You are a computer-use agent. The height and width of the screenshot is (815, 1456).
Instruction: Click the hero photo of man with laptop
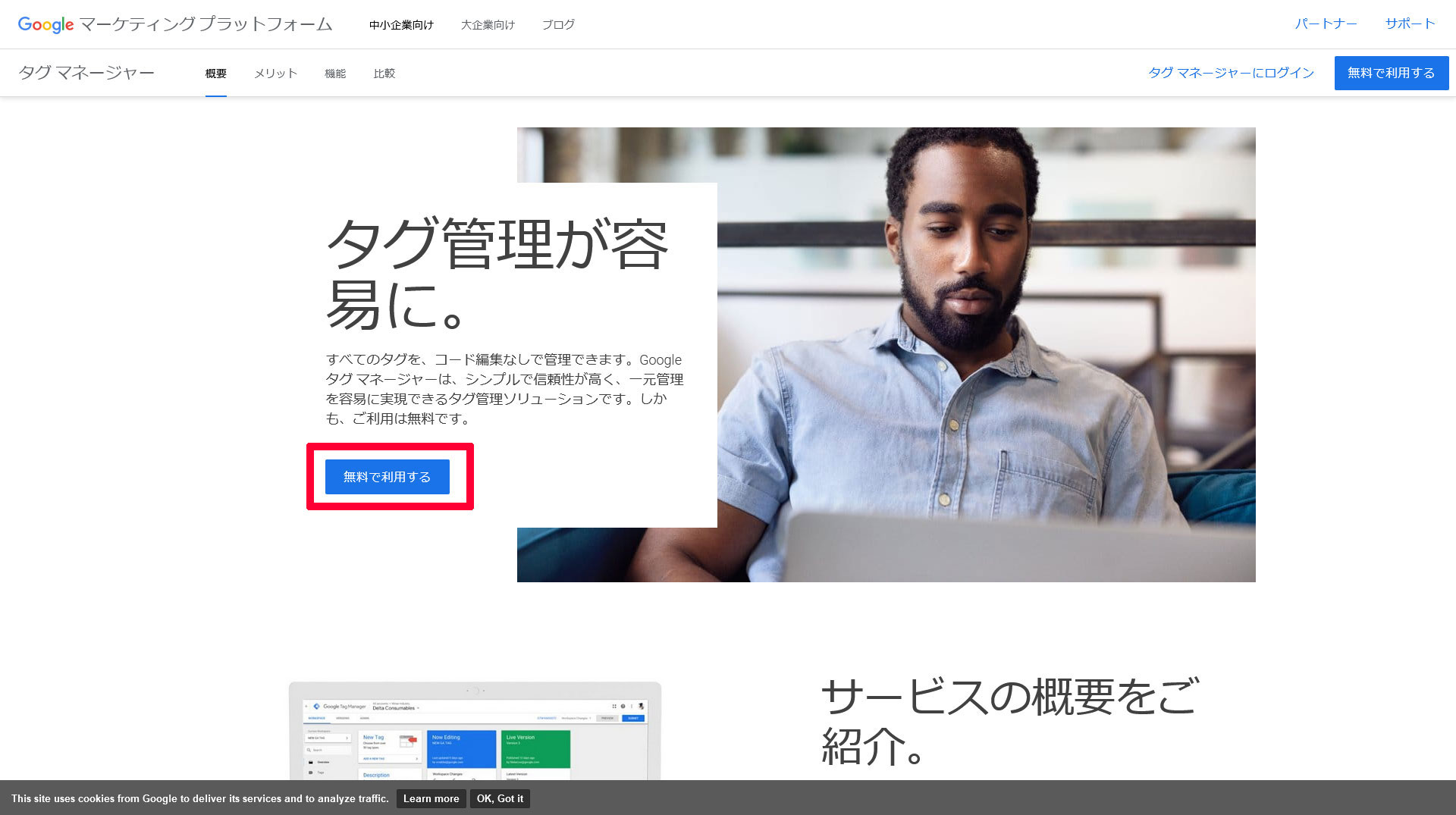pos(986,355)
